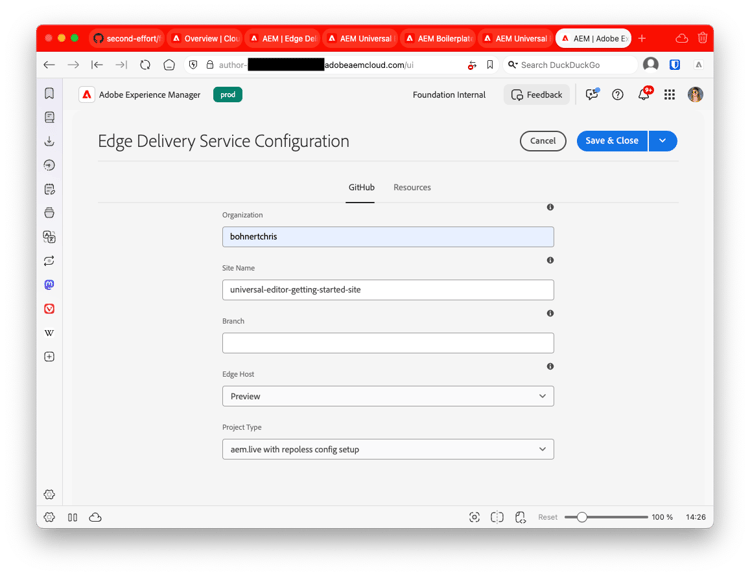This screenshot has height=576, width=750.
Task: Open the Window panel icon in the sidebar
Action: pyautogui.click(x=49, y=213)
